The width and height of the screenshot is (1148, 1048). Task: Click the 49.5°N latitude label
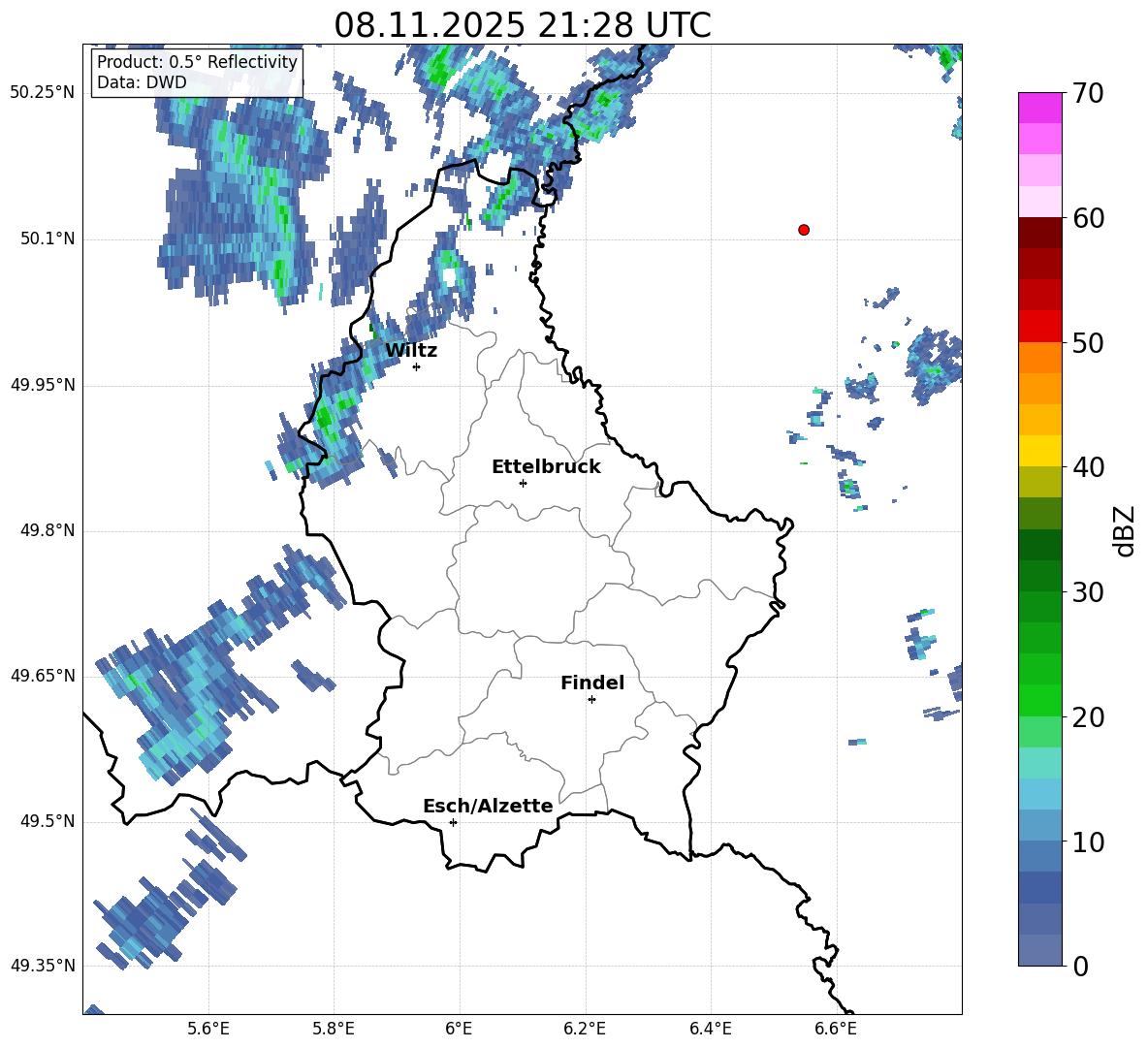[x=48, y=821]
